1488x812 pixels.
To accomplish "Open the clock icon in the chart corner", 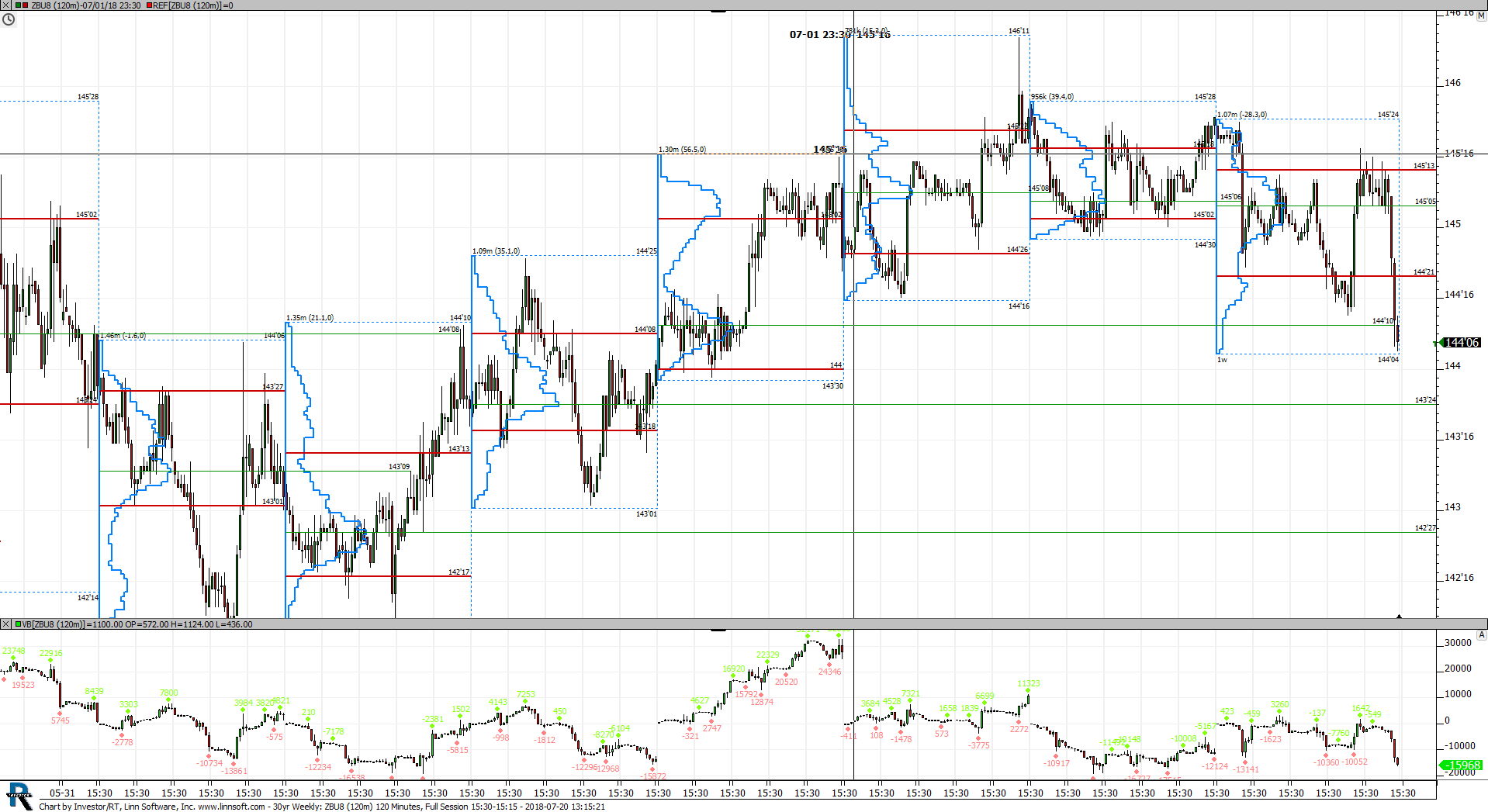I will click(9, 19).
